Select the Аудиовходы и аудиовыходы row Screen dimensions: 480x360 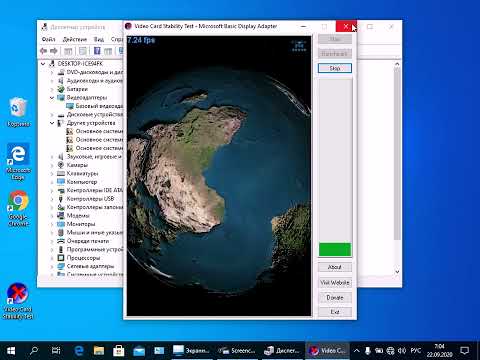pyautogui.click(x=90, y=81)
